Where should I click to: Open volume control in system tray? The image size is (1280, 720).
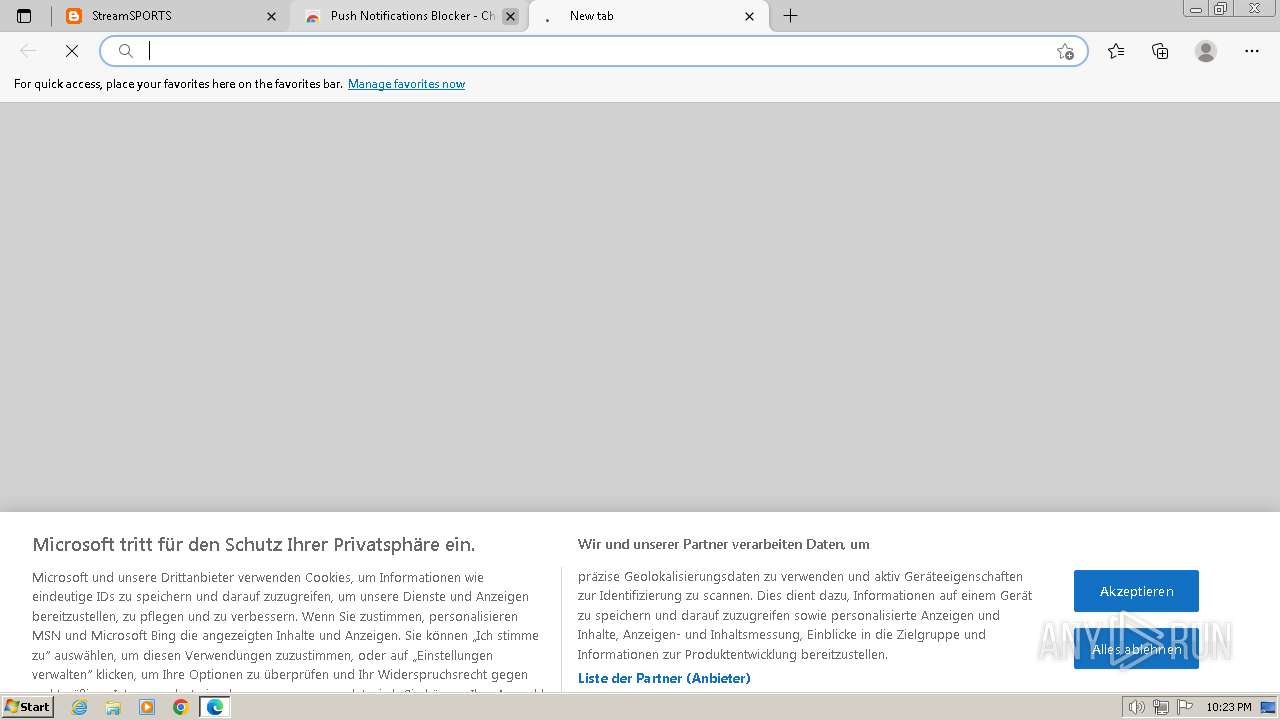(x=1137, y=707)
